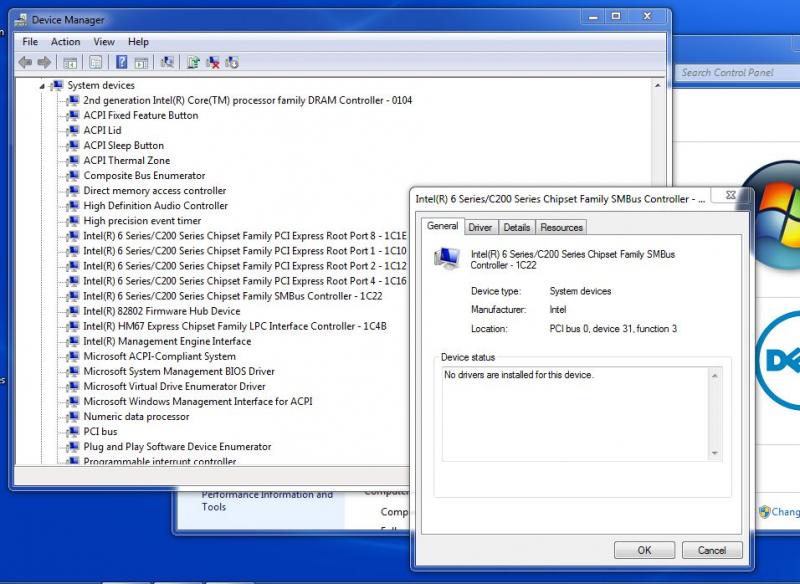This screenshot has width=800, height=584.
Task: Select the DRAM Controller - 0104 device
Action: [247, 100]
